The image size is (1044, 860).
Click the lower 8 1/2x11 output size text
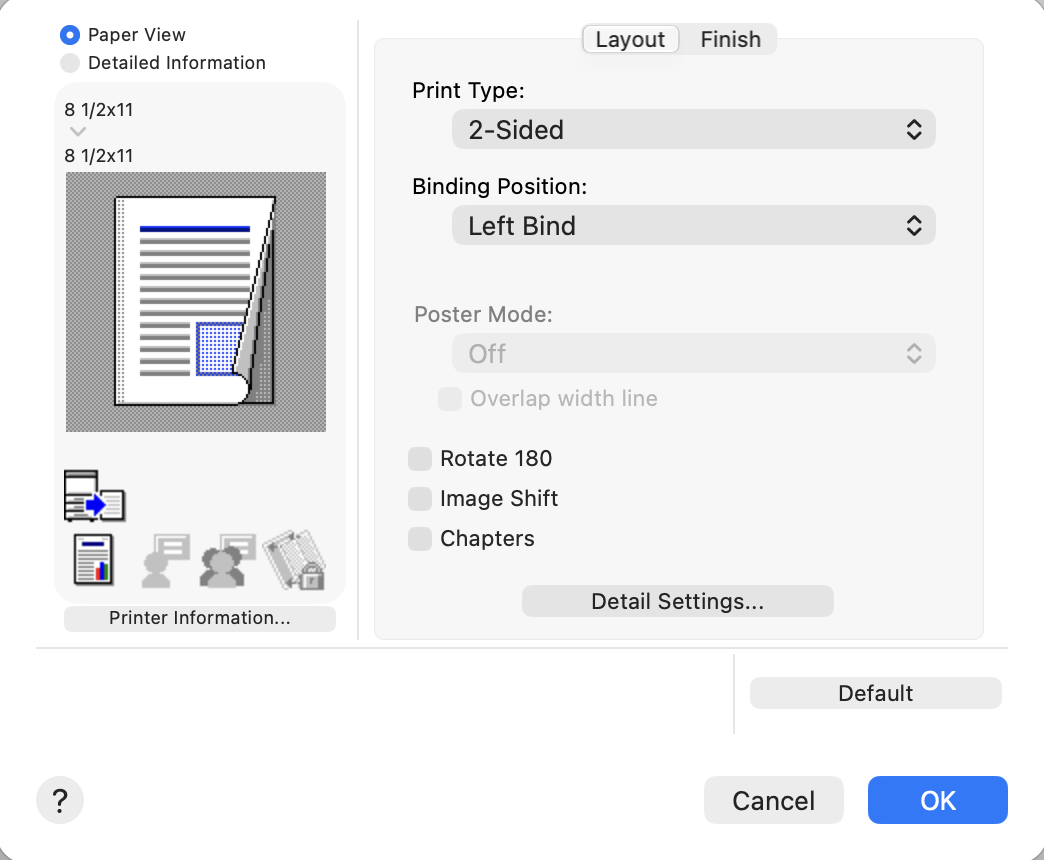coord(99,156)
